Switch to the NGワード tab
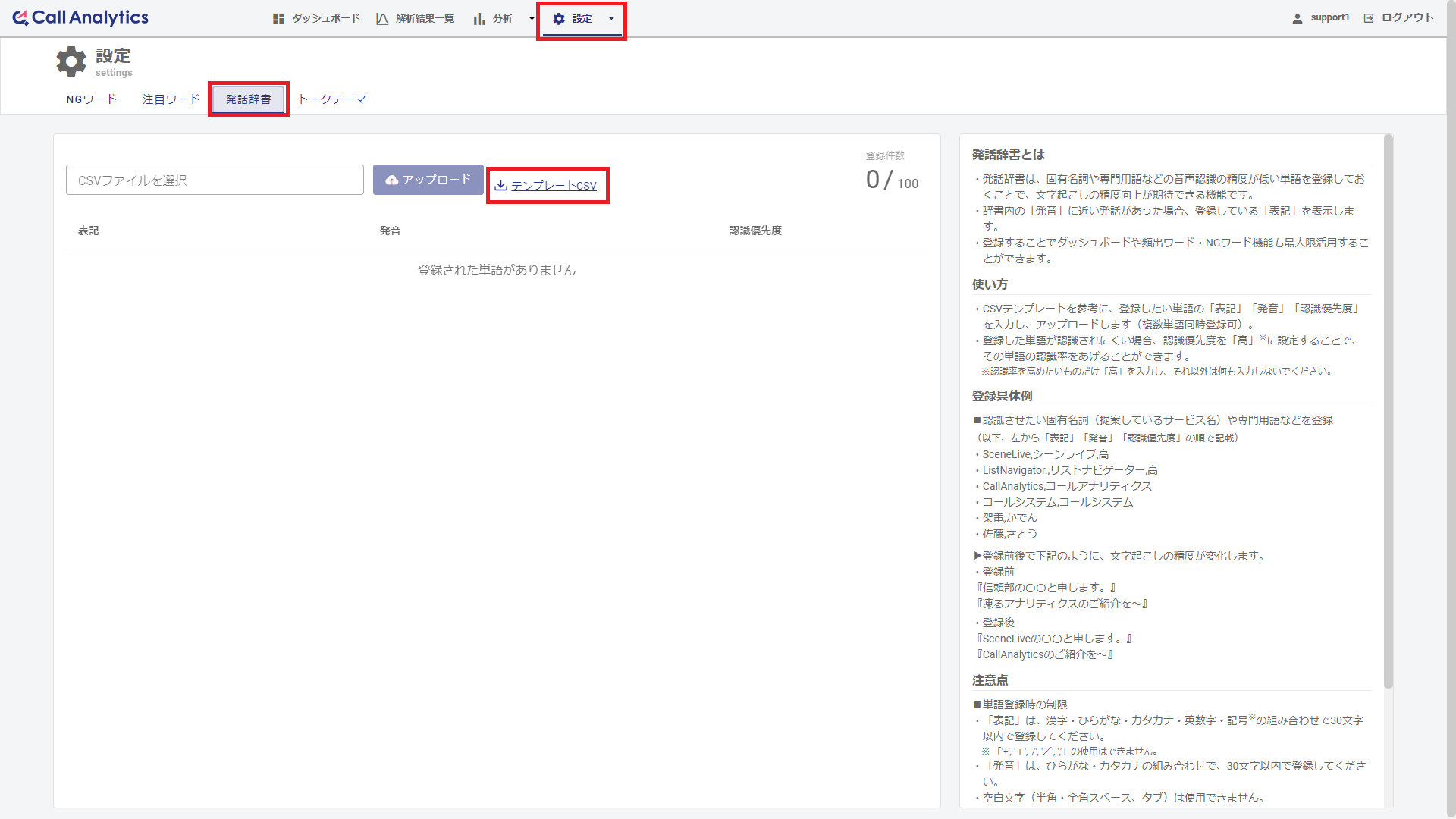This screenshot has height=819, width=1456. [x=92, y=99]
